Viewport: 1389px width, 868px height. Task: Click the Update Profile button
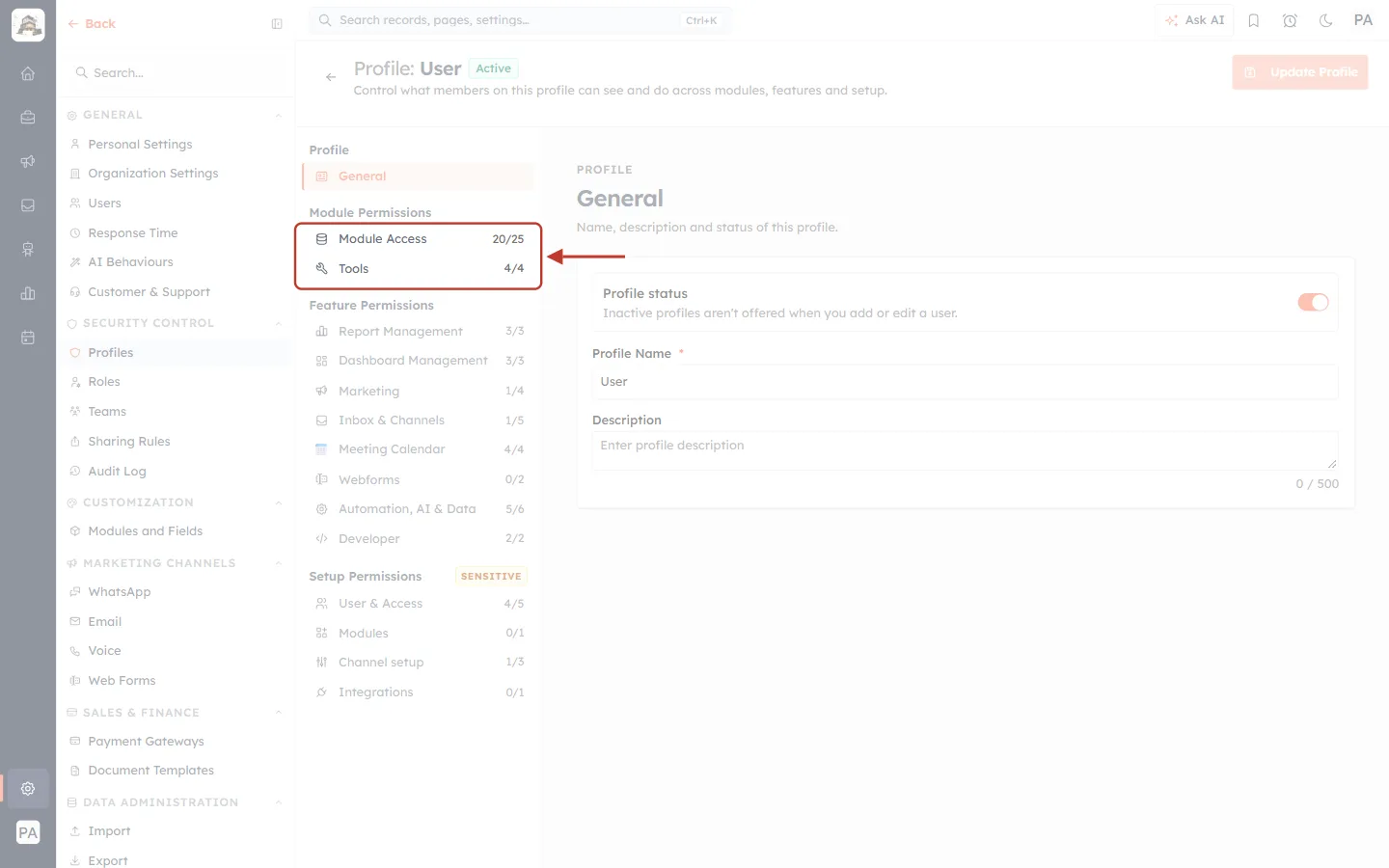(x=1299, y=72)
